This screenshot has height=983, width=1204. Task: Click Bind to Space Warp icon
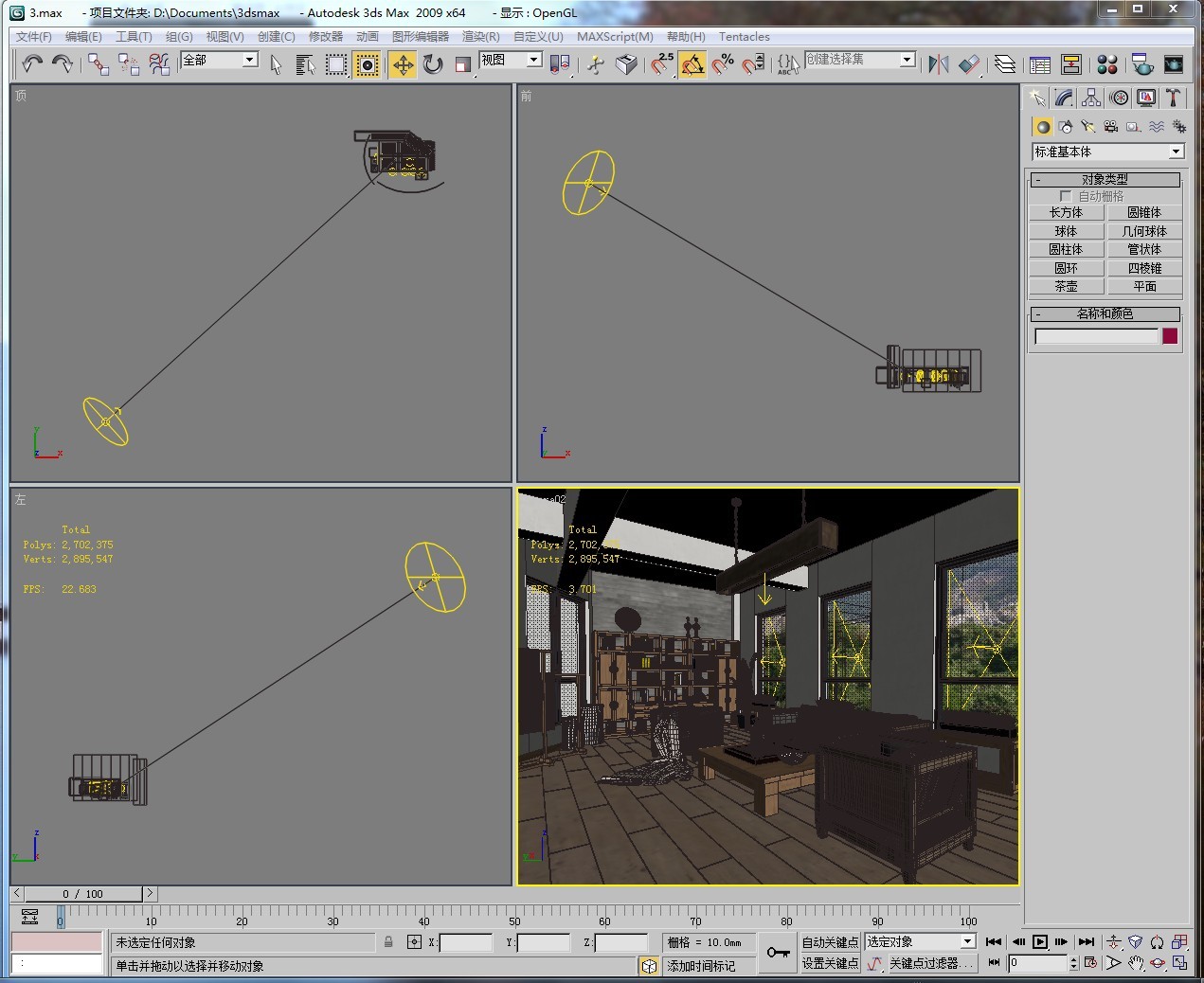(x=159, y=63)
